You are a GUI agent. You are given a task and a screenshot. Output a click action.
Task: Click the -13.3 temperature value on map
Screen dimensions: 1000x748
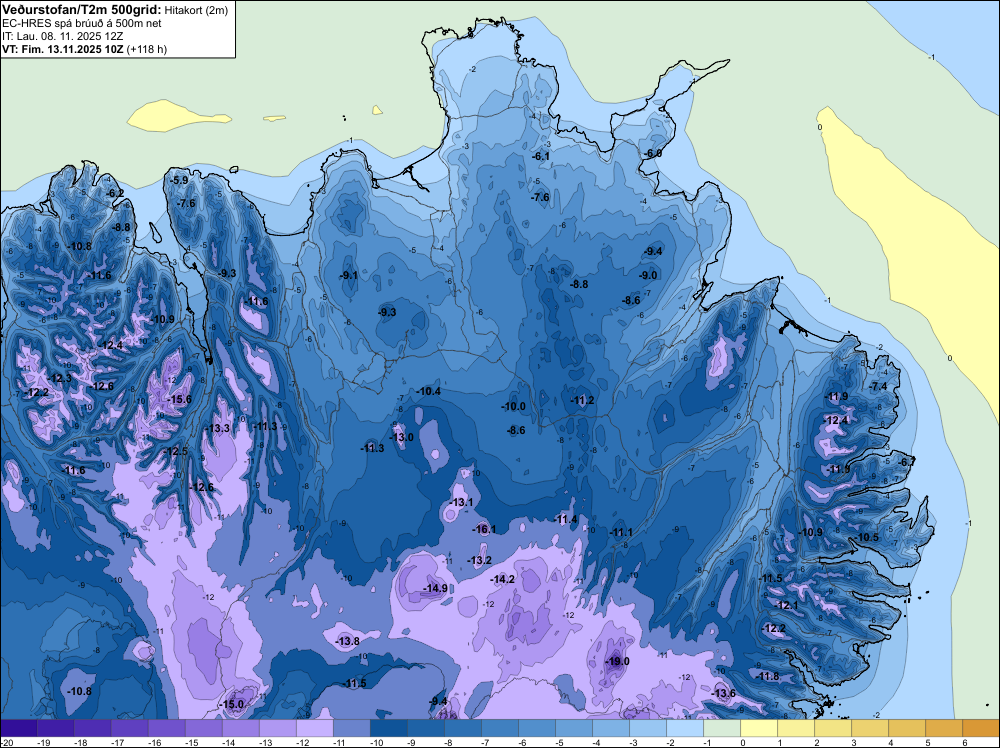click(218, 428)
